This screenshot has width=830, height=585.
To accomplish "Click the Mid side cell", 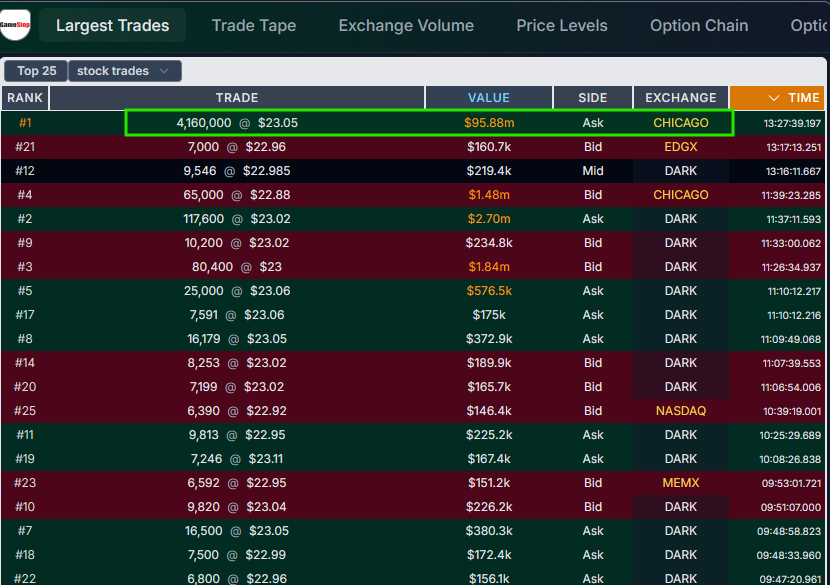I will tap(592, 171).
